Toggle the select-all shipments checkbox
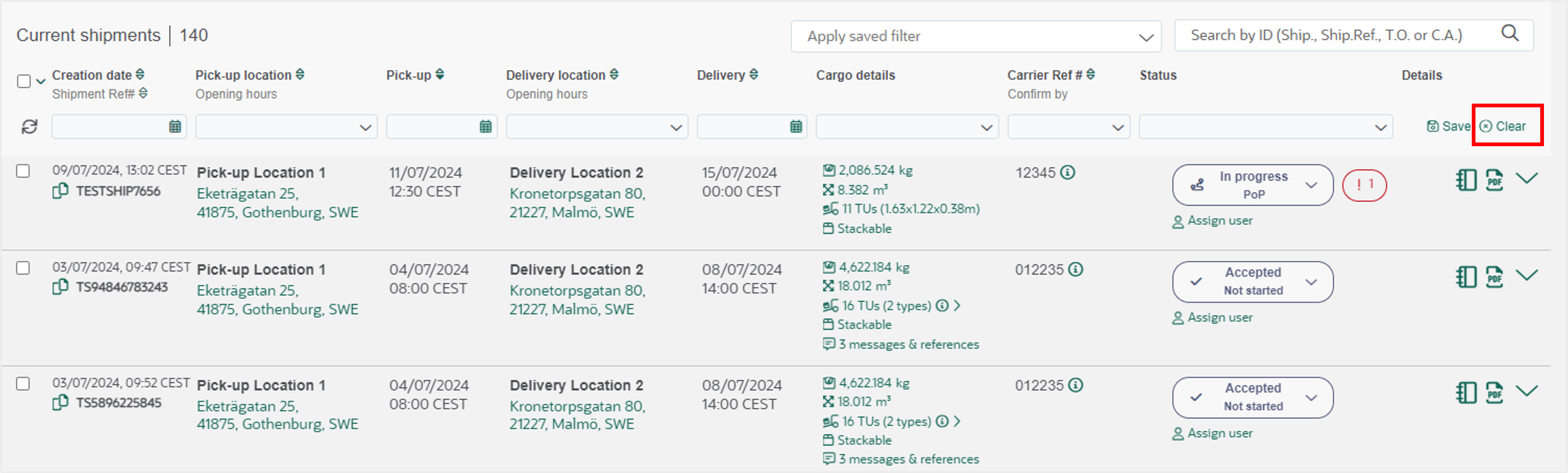This screenshot has width=1568, height=473. coord(24,81)
